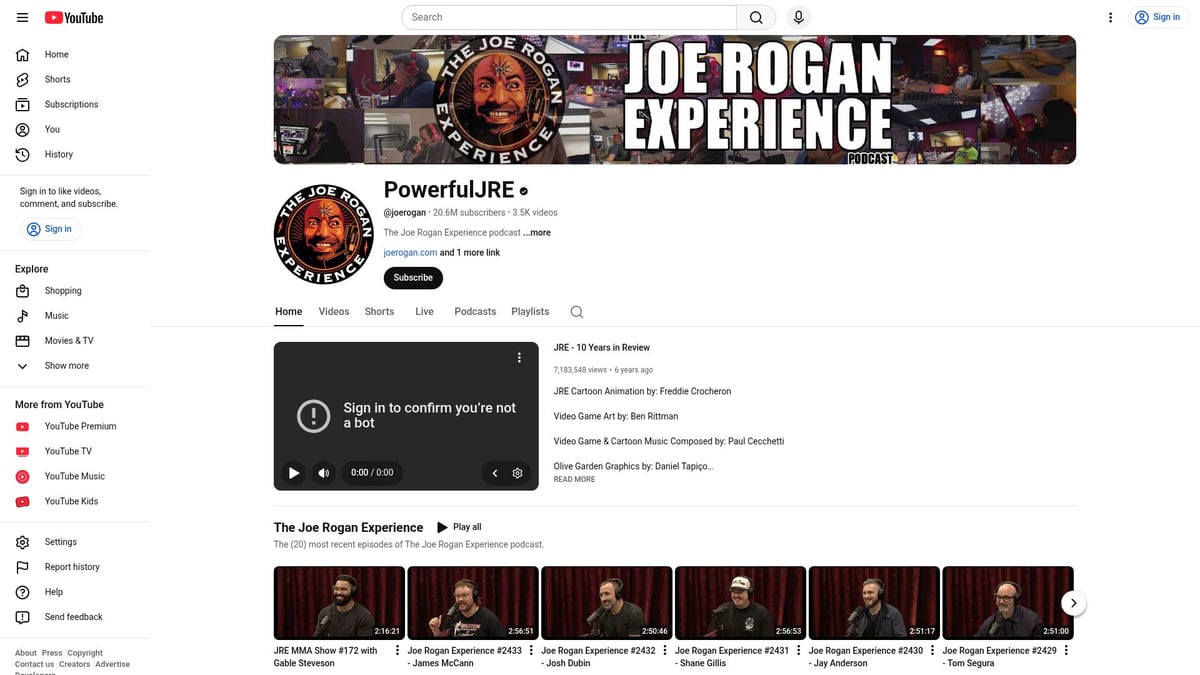Open 'JRE - 10 Years in Review' title
The image size is (1200, 675).
(602, 348)
